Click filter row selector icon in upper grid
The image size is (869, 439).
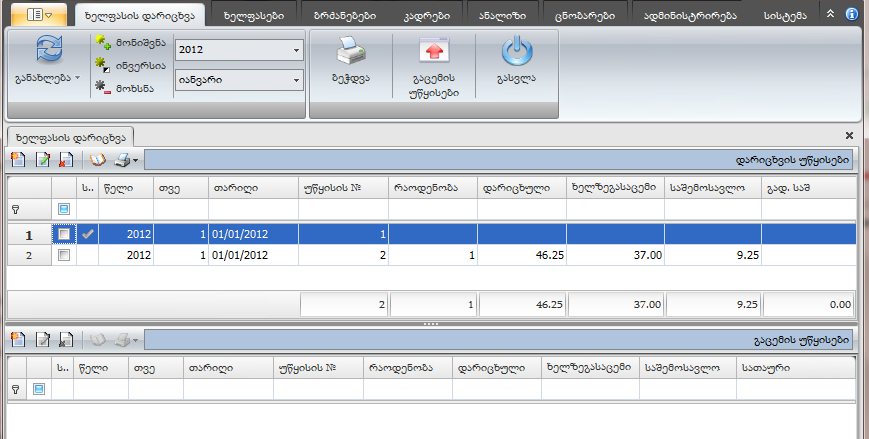pos(64,210)
